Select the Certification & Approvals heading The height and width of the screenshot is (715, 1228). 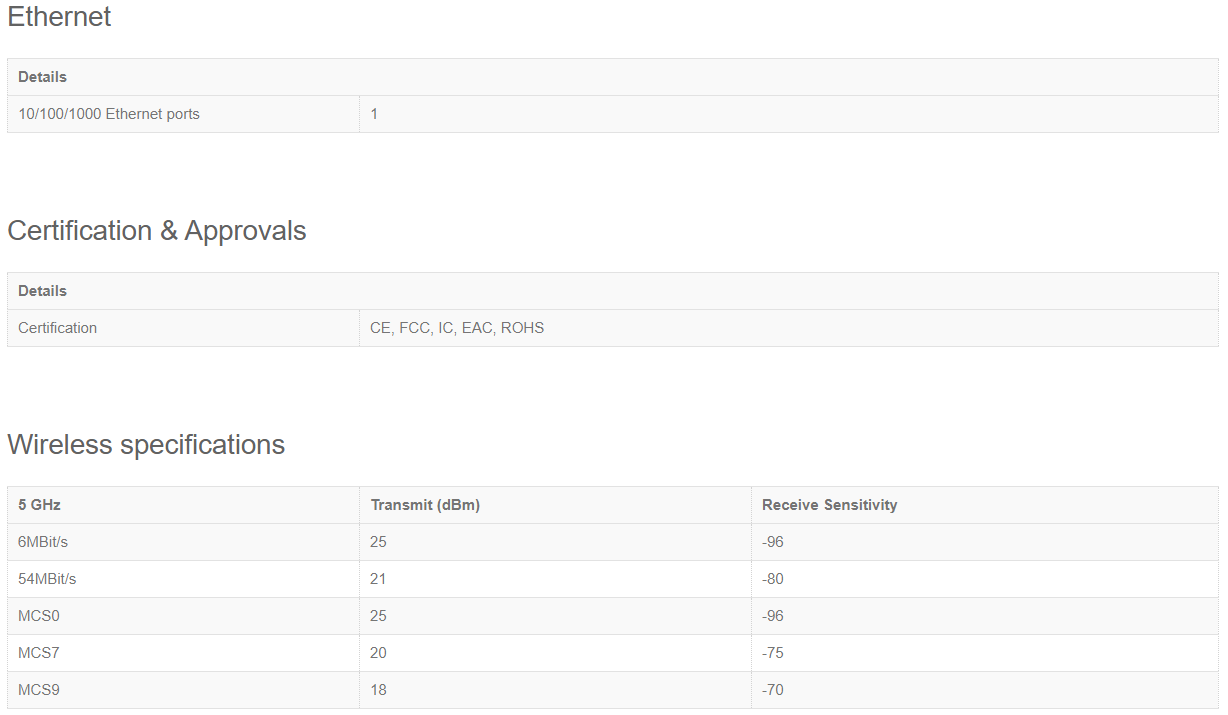(x=157, y=231)
